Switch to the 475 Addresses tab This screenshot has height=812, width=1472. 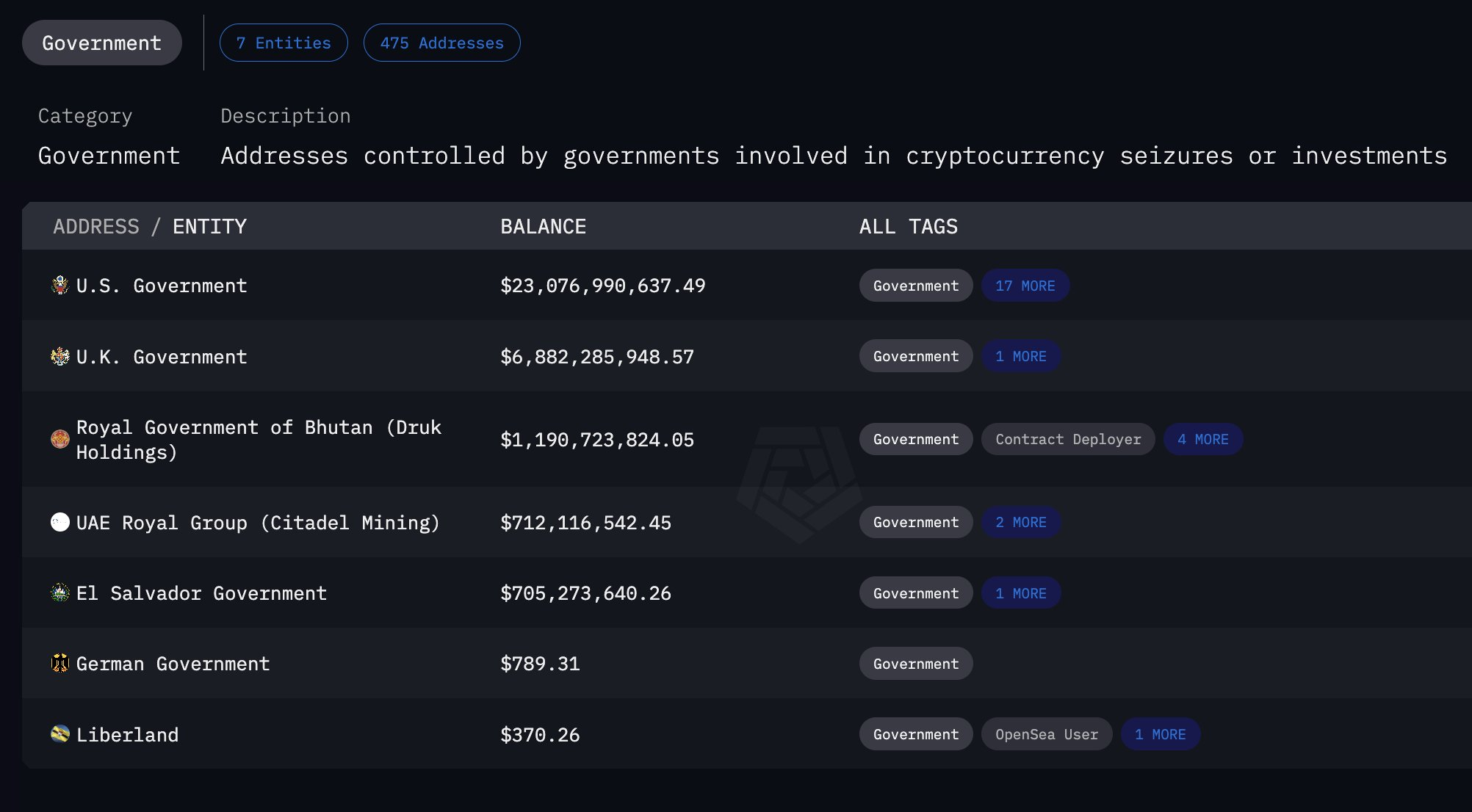(x=441, y=43)
